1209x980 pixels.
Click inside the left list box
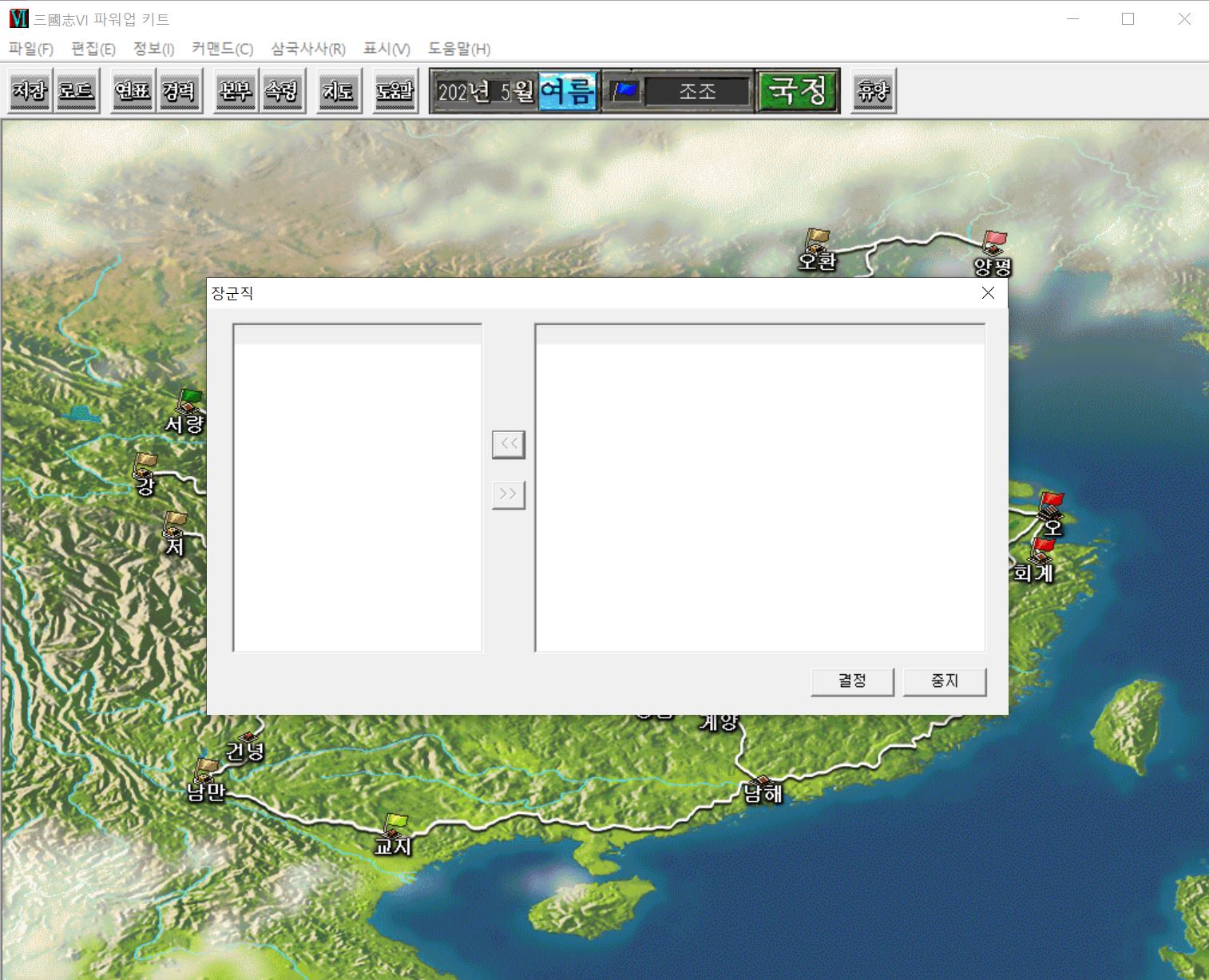pos(358,488)
